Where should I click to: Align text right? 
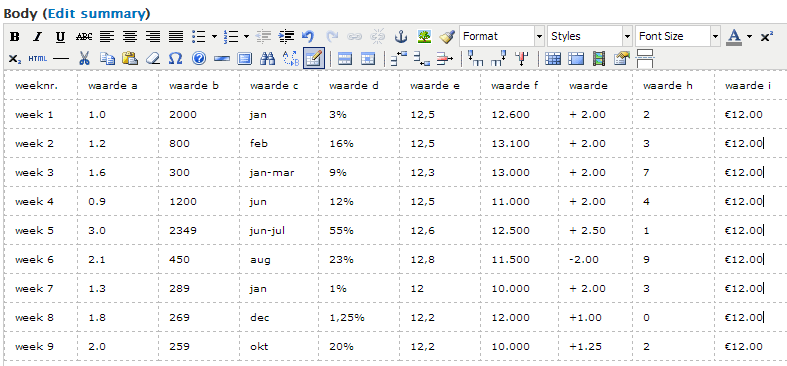point(153,37)
